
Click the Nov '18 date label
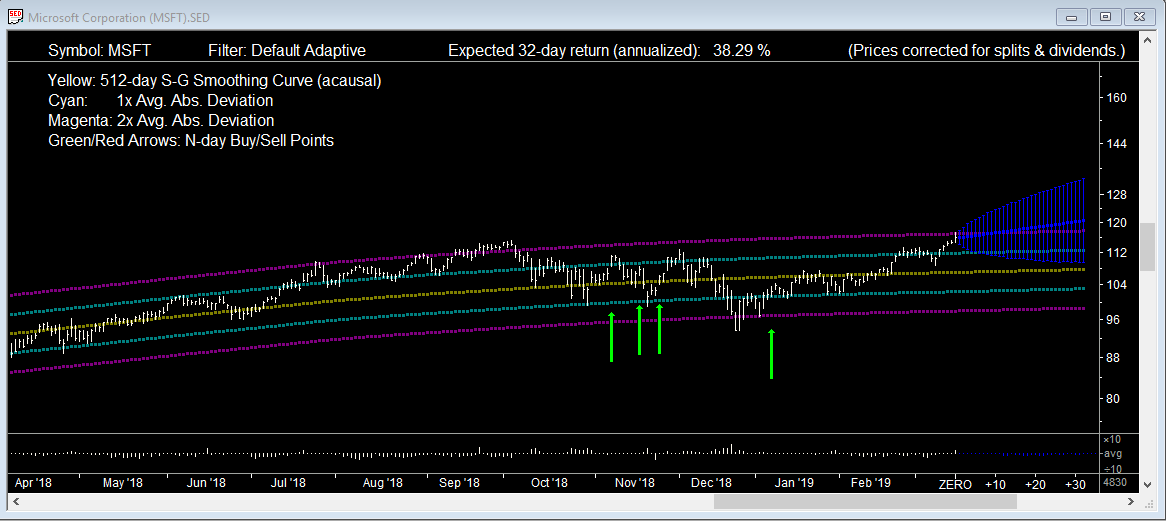[635, 483]
